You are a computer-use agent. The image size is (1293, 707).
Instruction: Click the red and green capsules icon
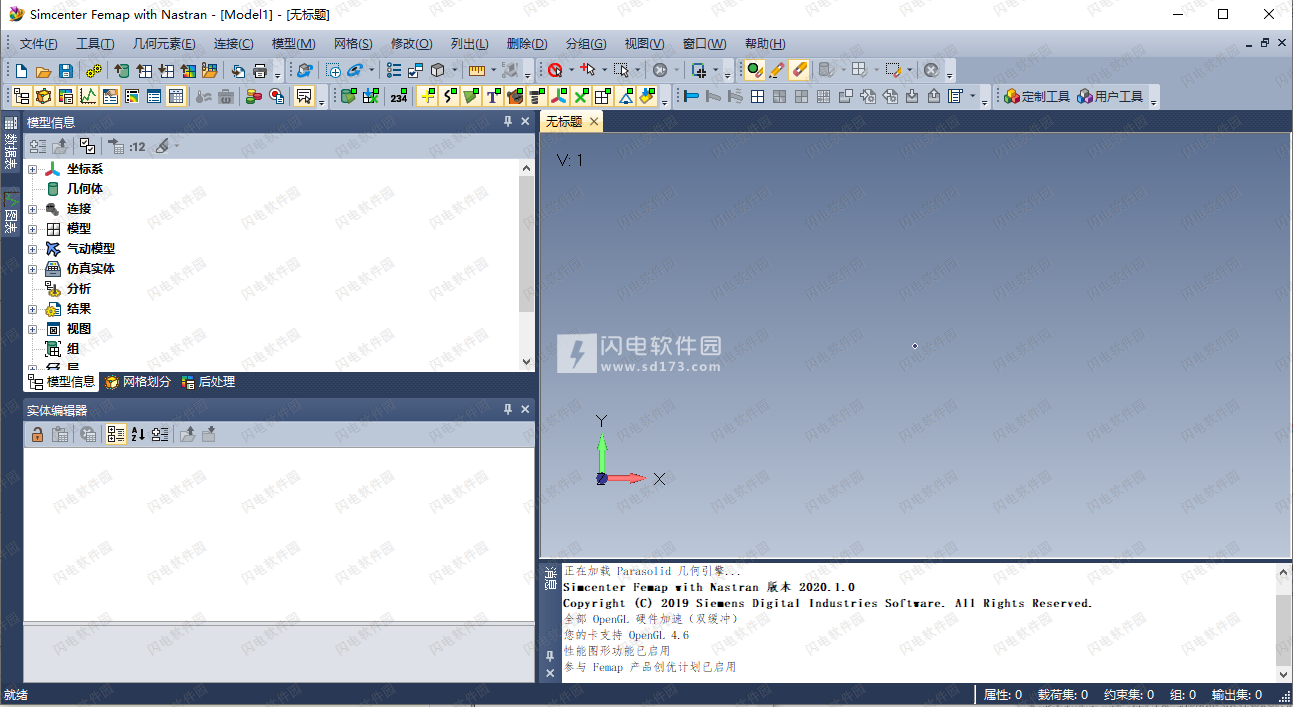point(254,97)
